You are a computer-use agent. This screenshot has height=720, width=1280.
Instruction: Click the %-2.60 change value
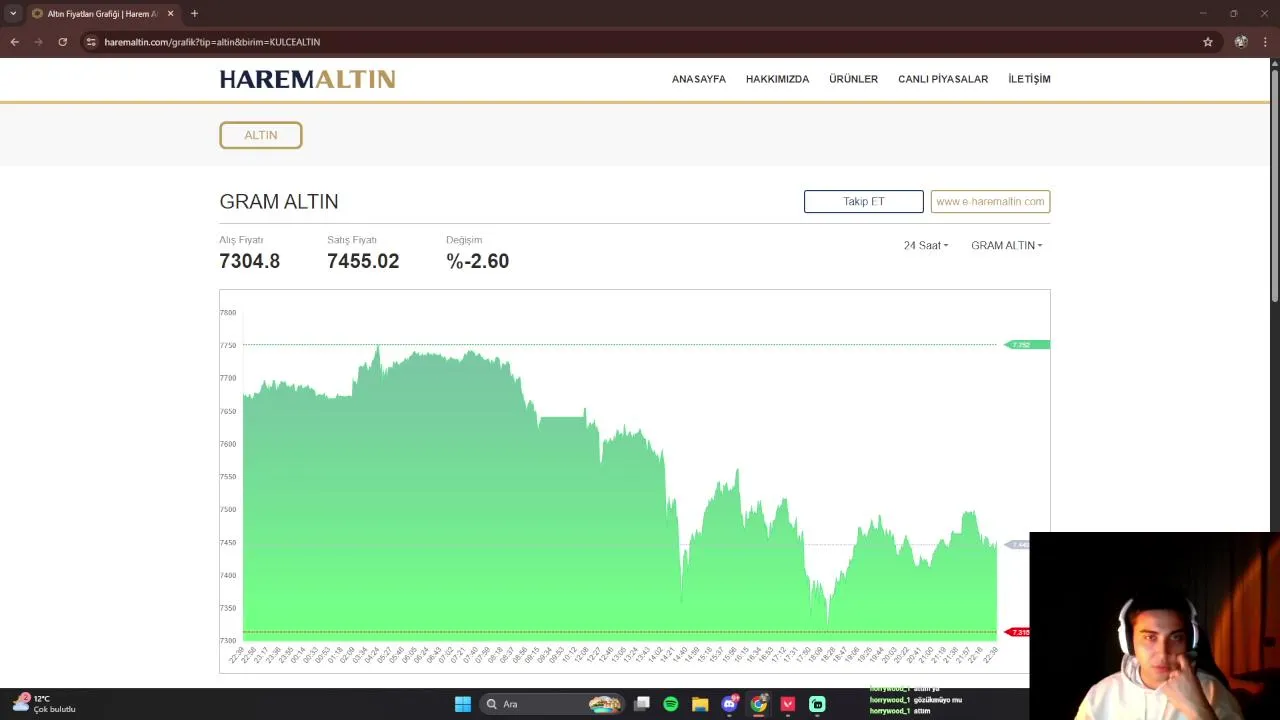coord(478,261)
